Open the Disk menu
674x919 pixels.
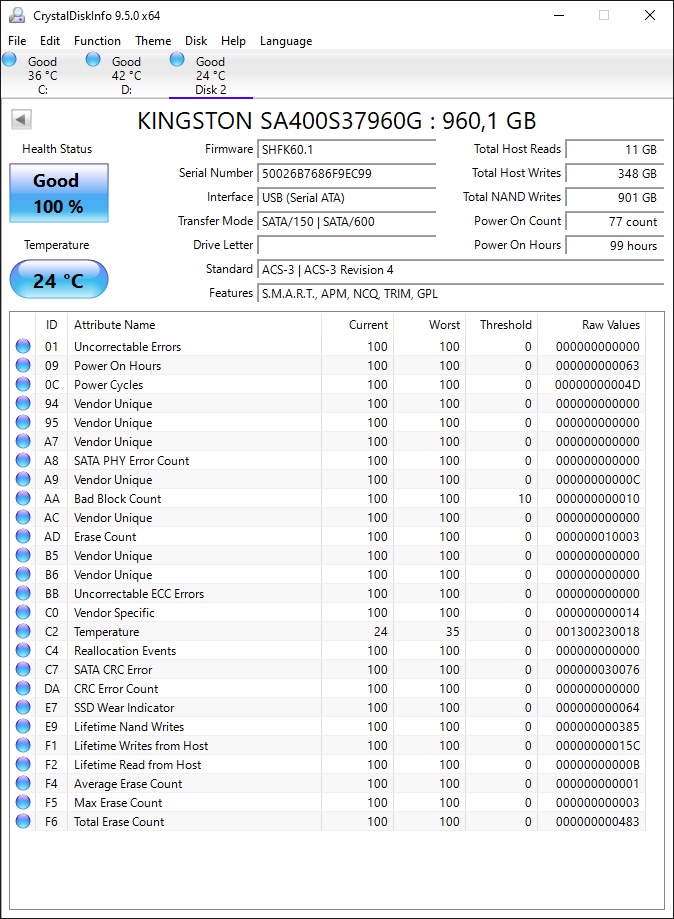196,41
